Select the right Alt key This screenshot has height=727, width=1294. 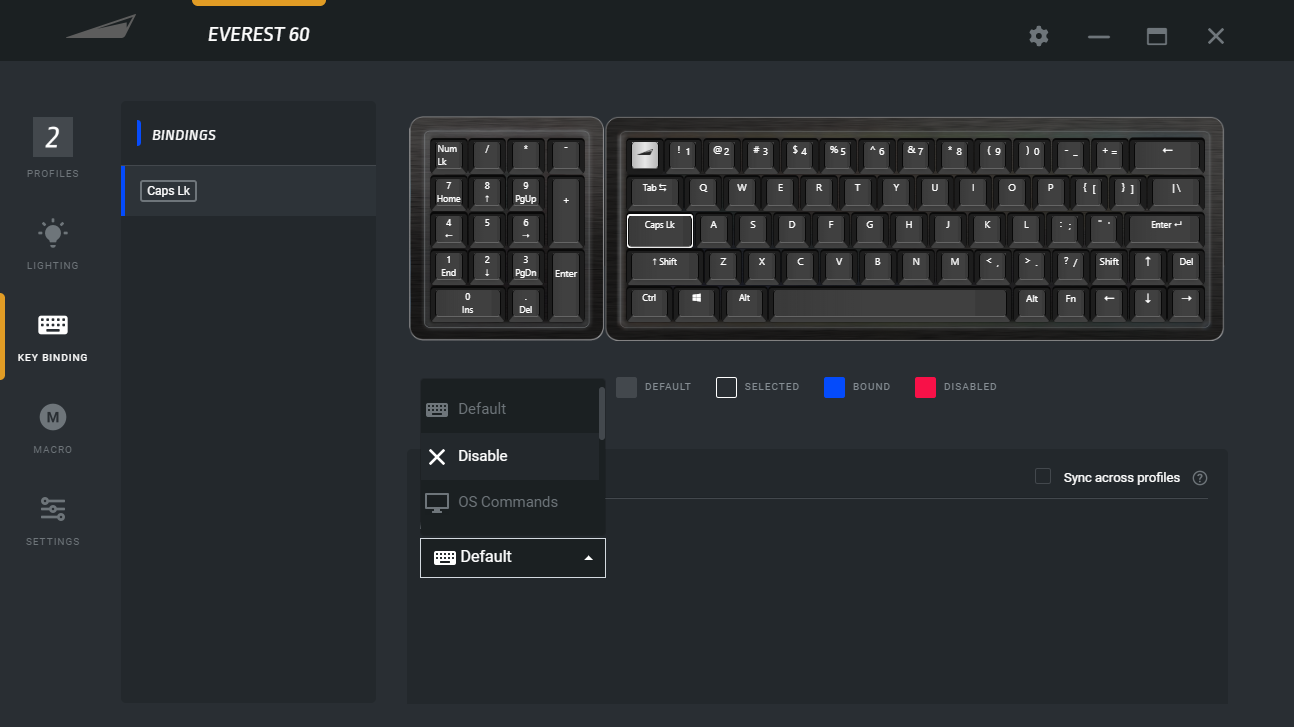pos(1032,302)
